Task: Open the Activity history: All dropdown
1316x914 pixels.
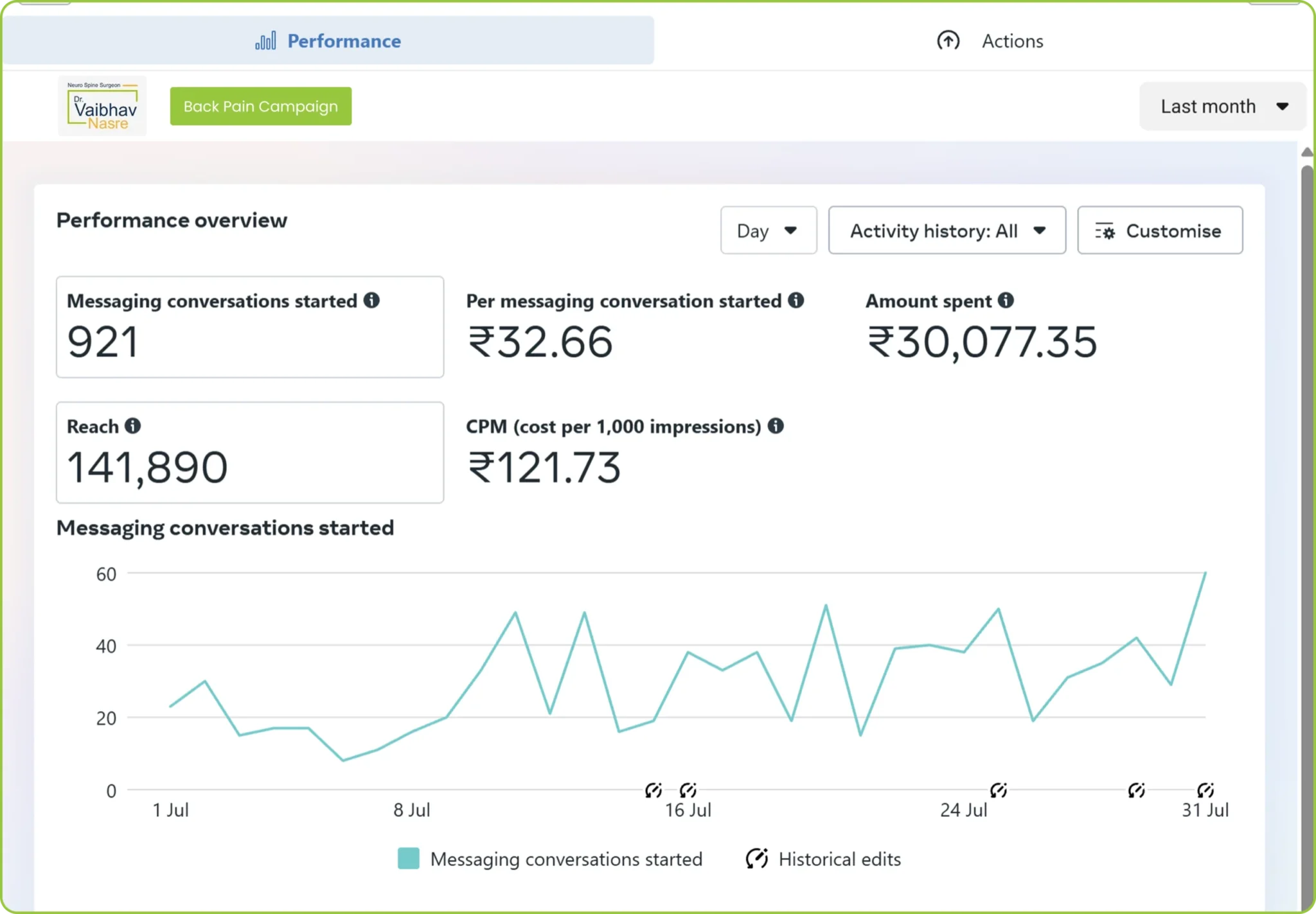Action: [x=947, y=231]
